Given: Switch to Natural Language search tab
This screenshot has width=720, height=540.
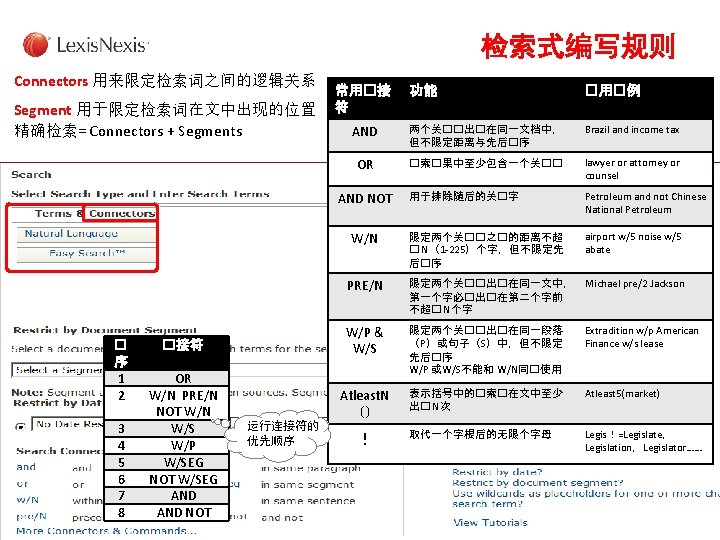Looking at the screenshot, I should pyautogui.click(x=71, y=234).
